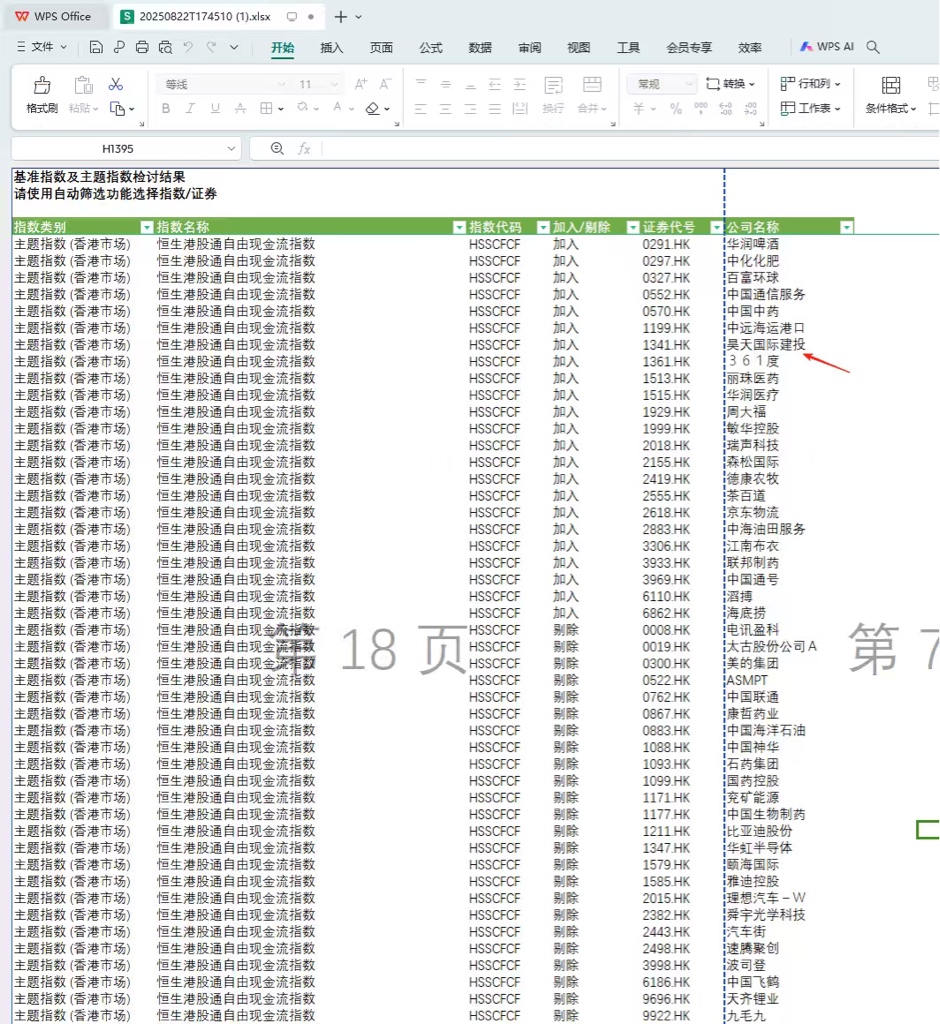Click the Save icon in quick access toolbar
This screenshot has height=1024, width=940.
pos(96,47)
